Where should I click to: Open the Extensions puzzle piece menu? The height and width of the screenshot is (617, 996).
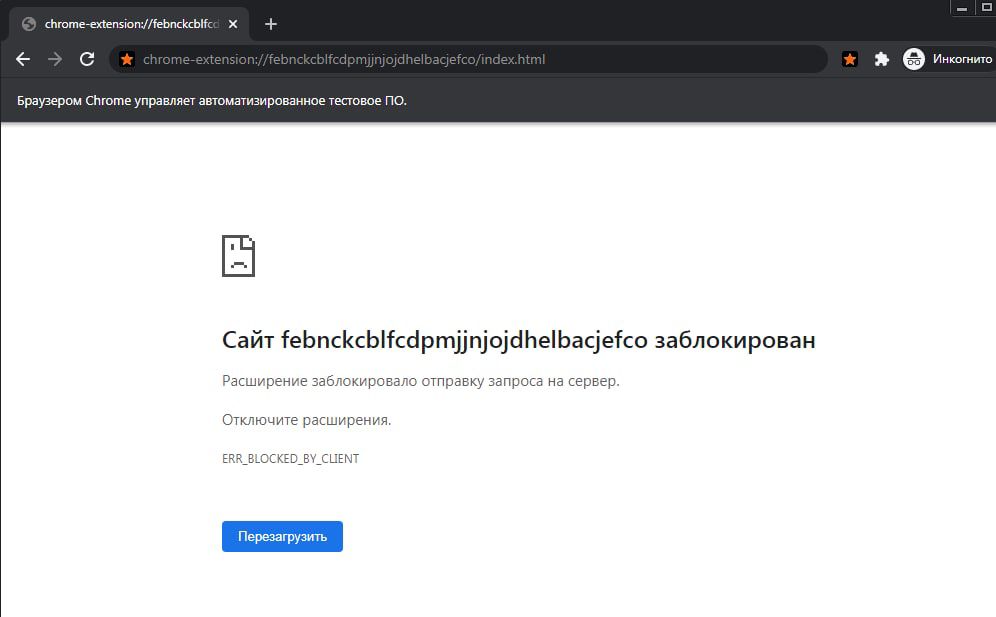[881, 59]
